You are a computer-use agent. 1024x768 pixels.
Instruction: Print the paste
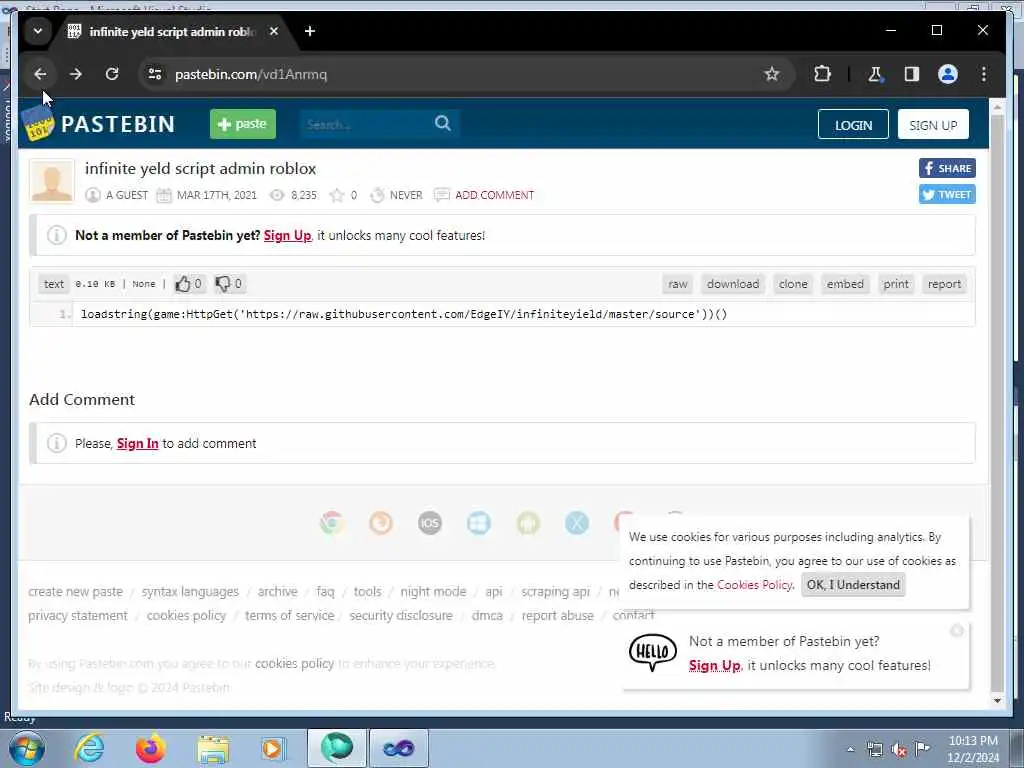[896, 284]
